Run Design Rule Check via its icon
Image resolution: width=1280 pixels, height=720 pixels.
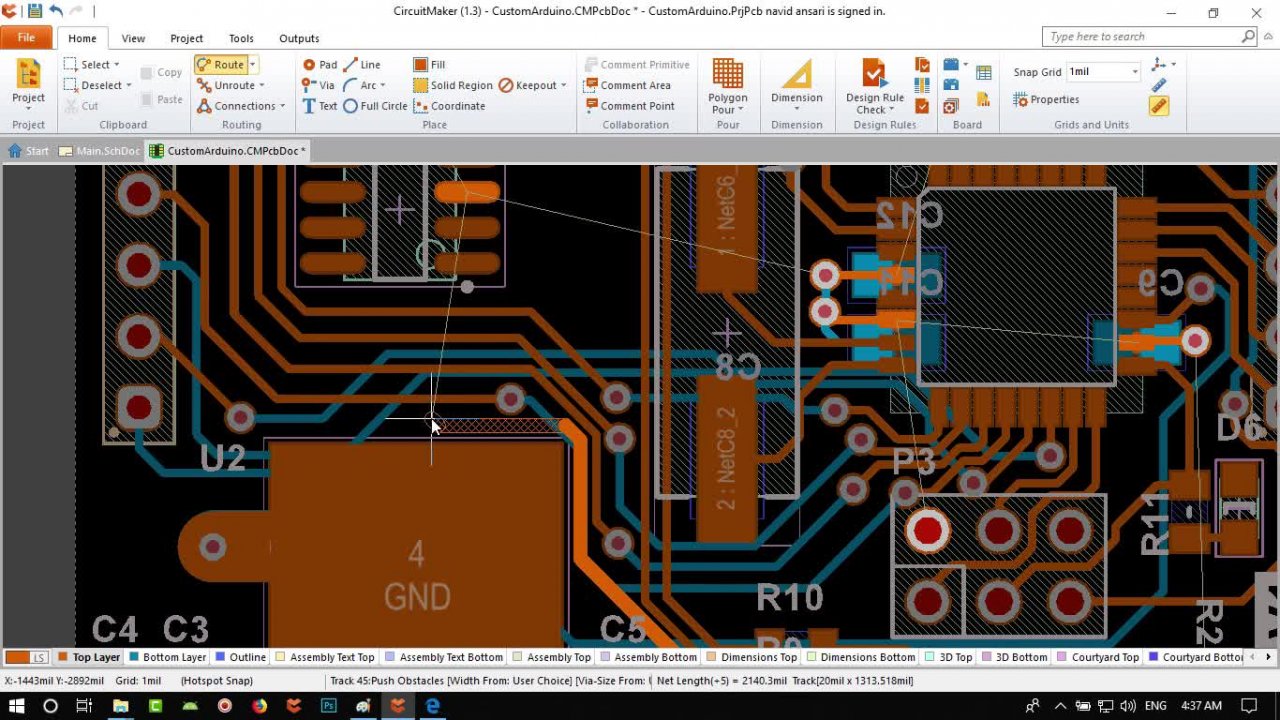(874, 74)
